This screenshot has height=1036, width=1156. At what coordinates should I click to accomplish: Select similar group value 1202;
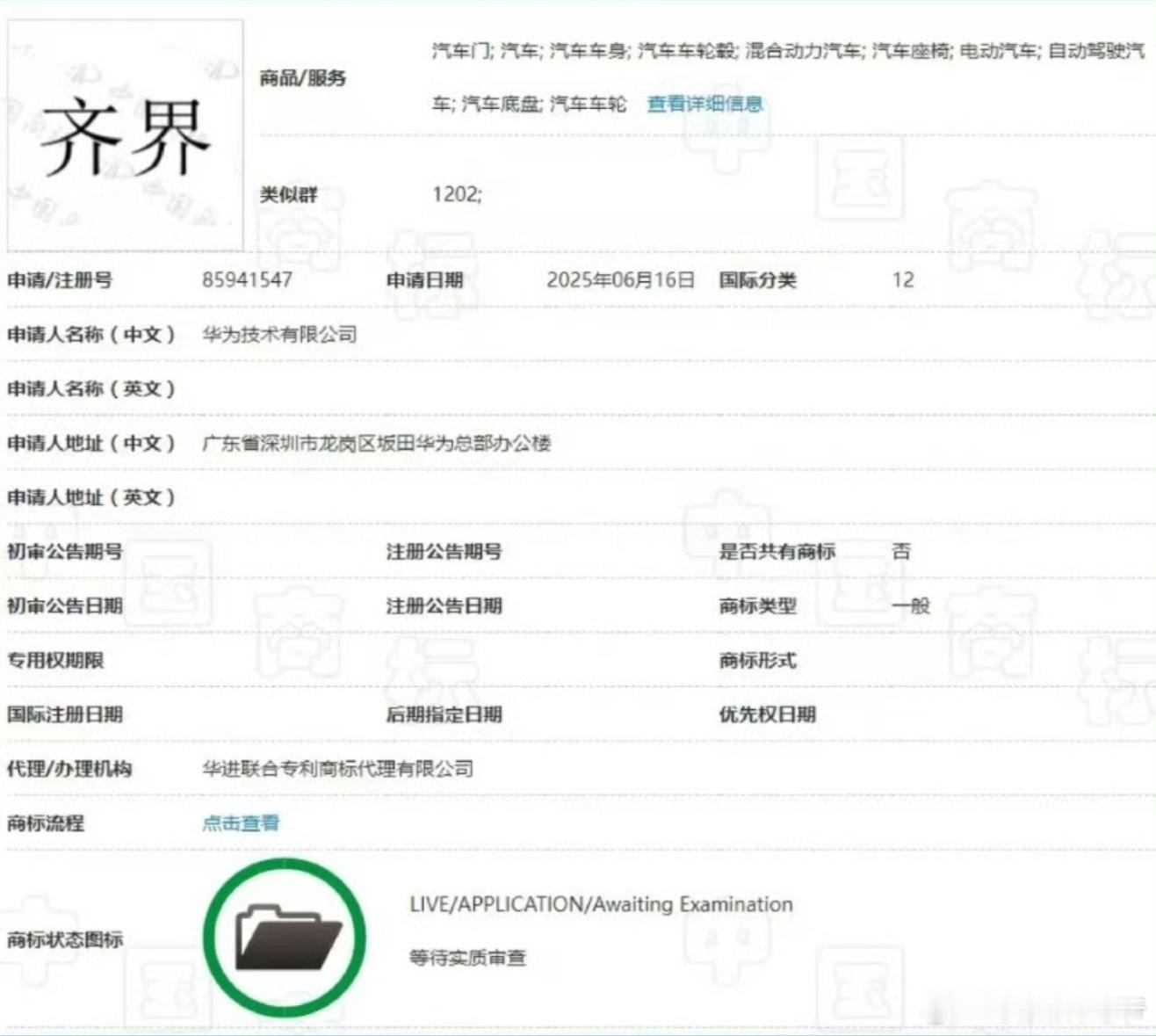(457, 194)
